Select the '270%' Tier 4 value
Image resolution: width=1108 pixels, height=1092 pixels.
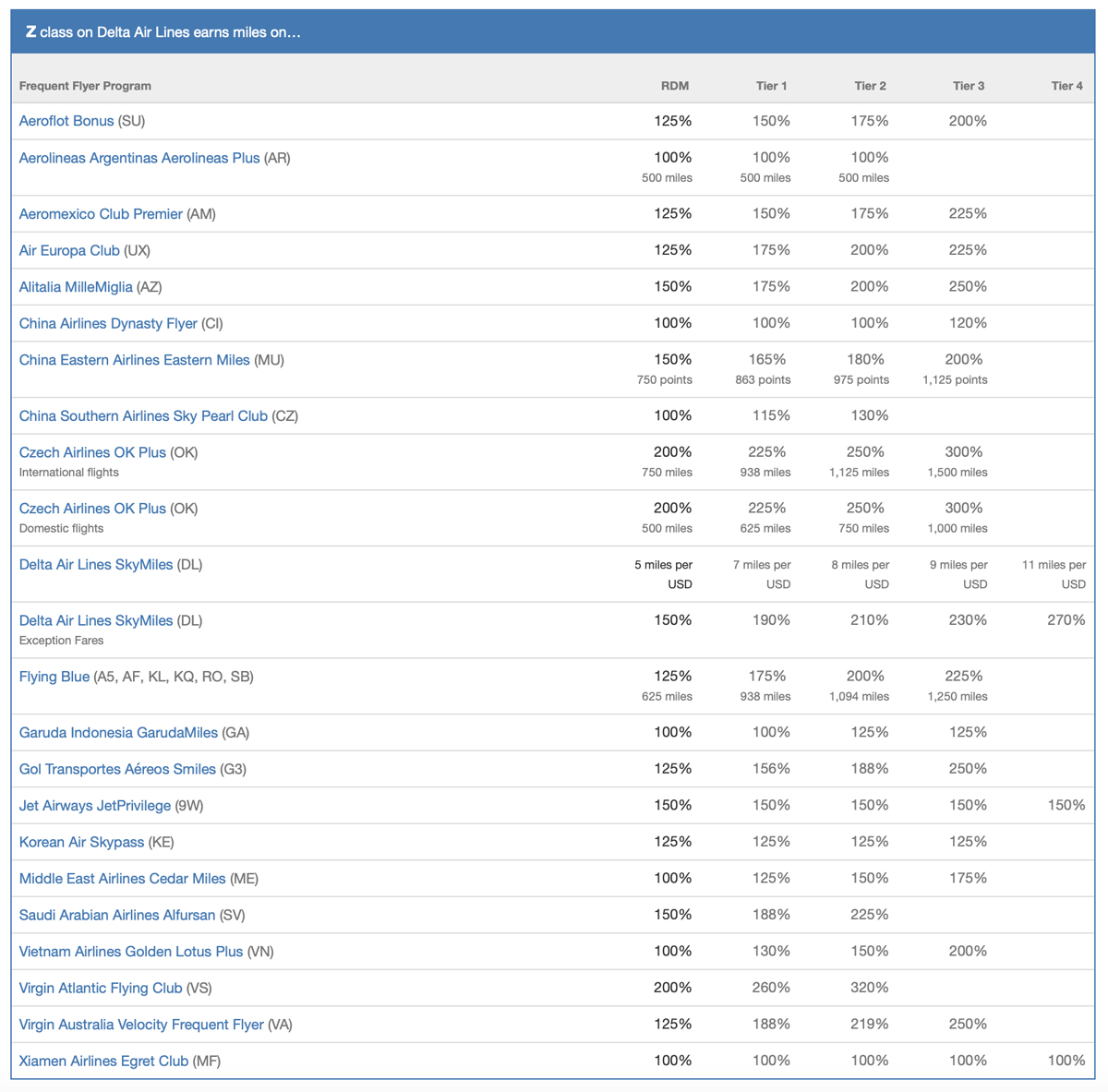tap(1066, 620)
